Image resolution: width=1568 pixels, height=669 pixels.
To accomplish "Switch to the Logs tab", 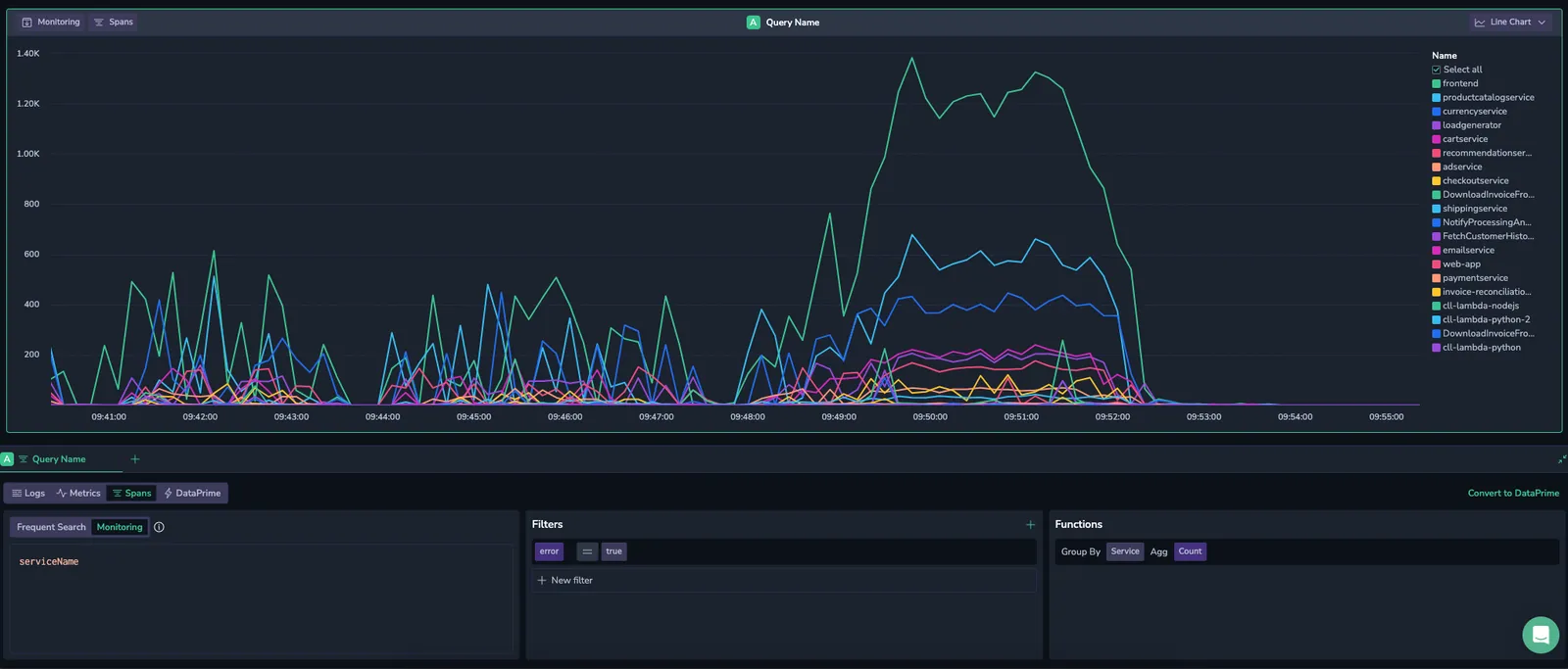I will coord(28,494).
